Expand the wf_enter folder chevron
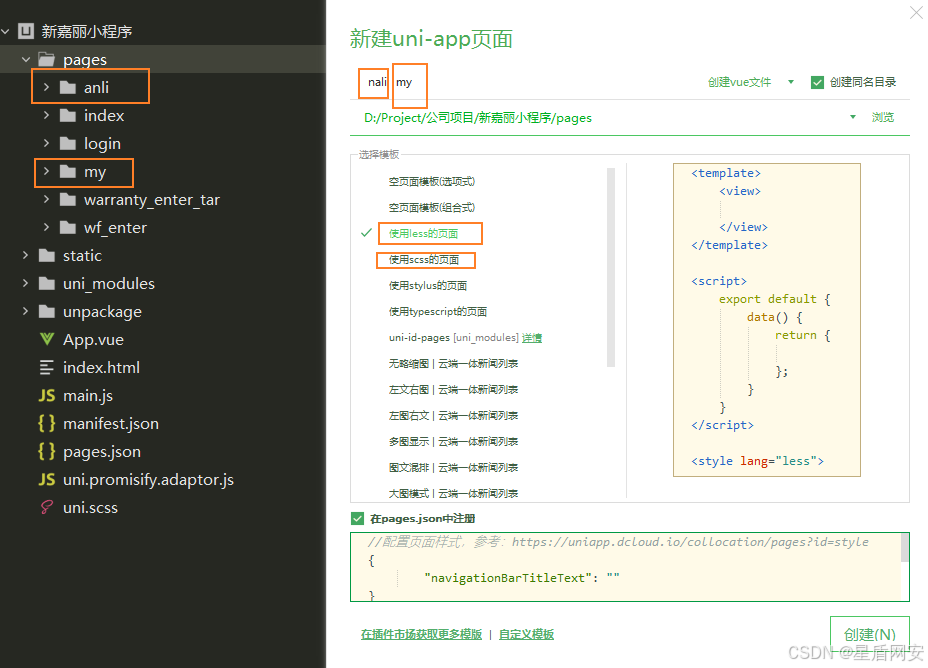This screenshot has width=928, height=668. 46,227
